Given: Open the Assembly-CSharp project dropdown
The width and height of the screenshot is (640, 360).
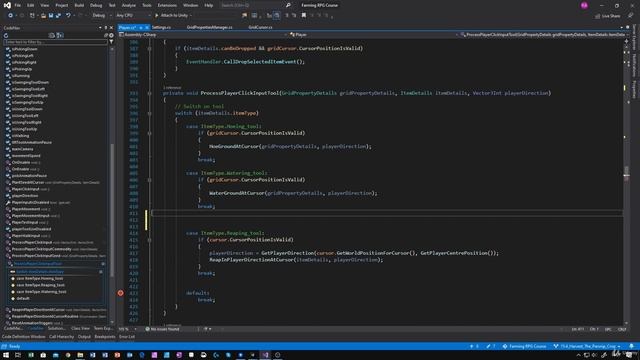Looking at the screenshot, I should coord(203,35).
